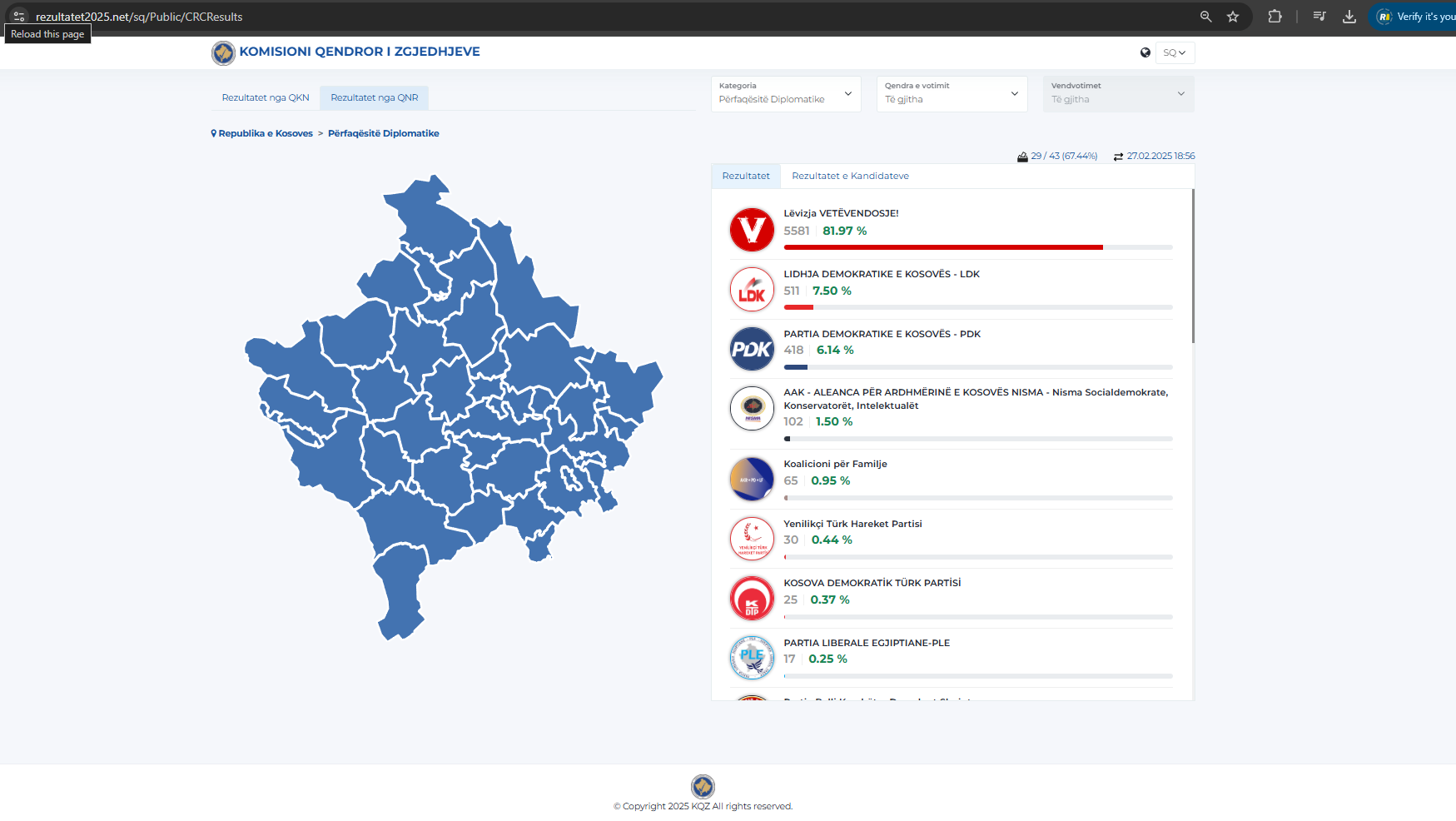Open the Kategoria dropdown
The width and height of the screenshot is (1456, 821).
pyautogui.click(x=786, y=94)
